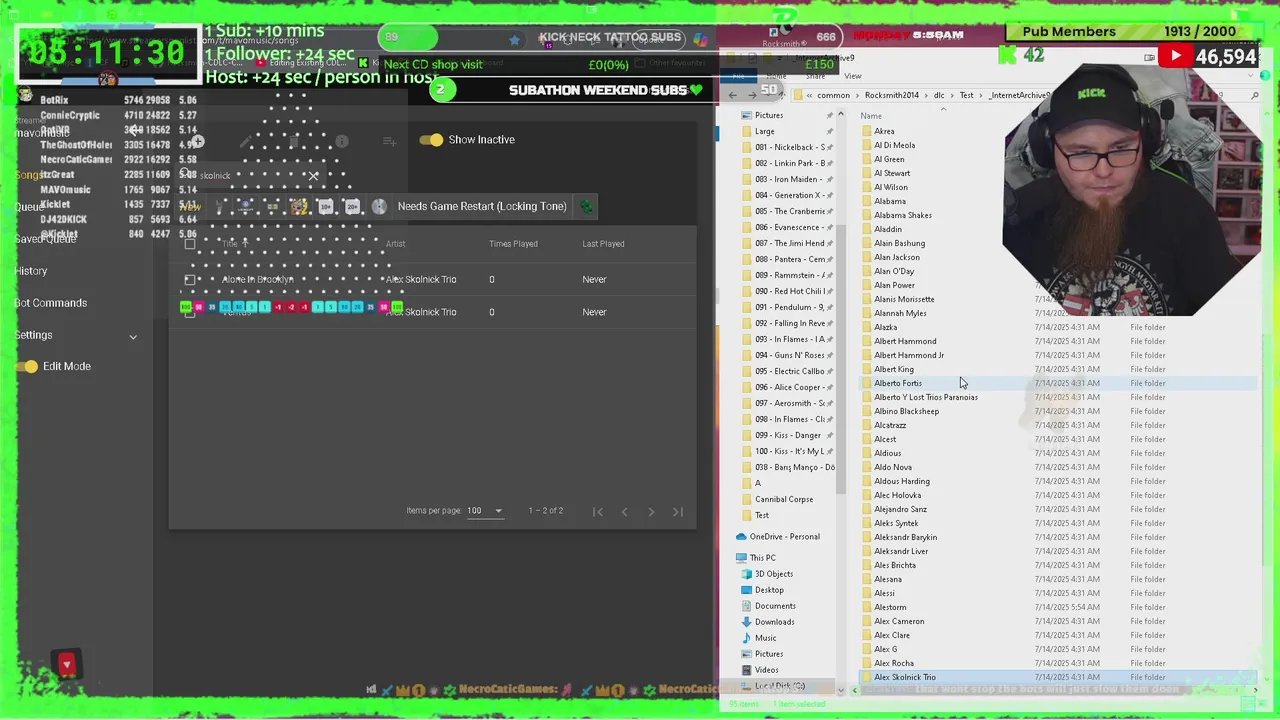The height and width of the screenshot is (720, 1280).
Task: Click the pencil edit icon in song toolbar
Action: point(246,141)
